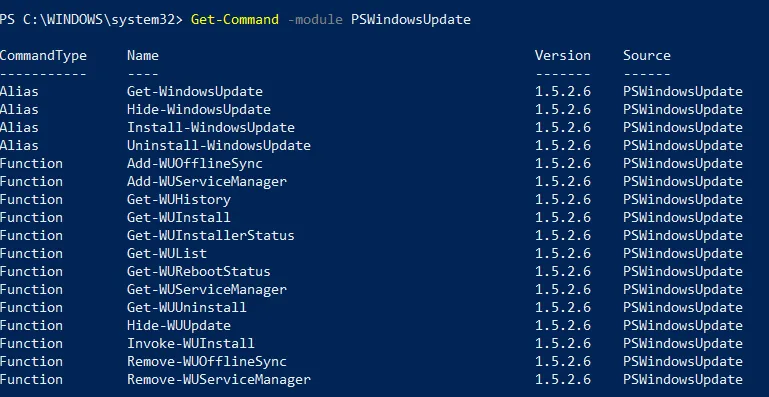
Task: Select Remove-WUOfflineSync text
Action: coord(207,362)
